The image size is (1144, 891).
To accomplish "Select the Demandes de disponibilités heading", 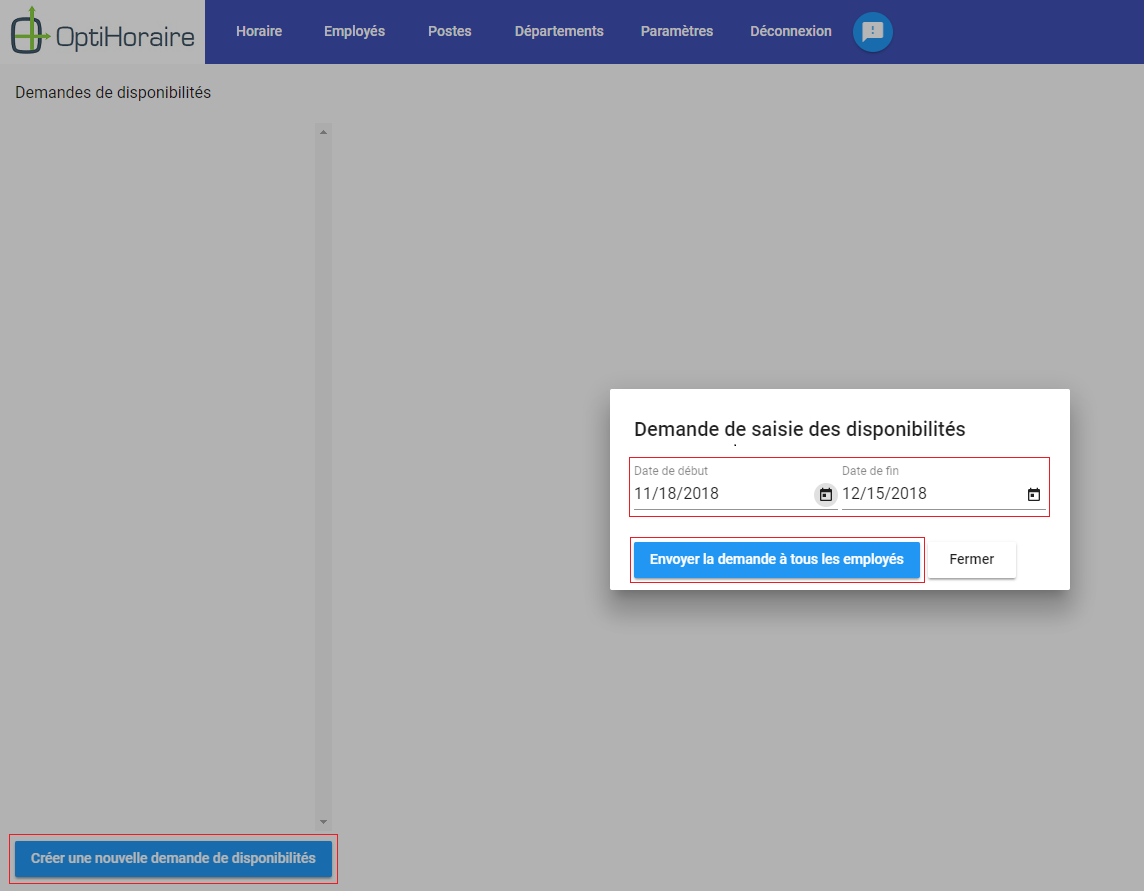I will pyautogui.click(x=113, y=93).
